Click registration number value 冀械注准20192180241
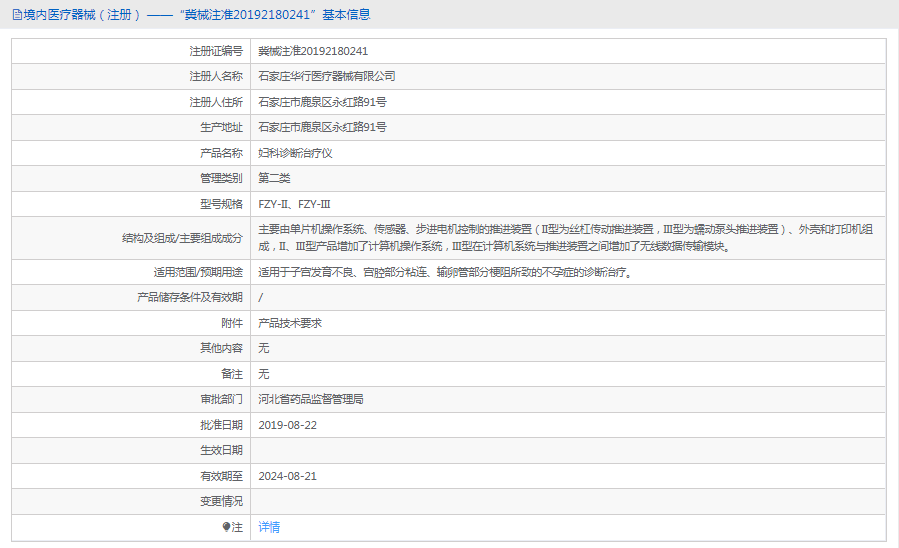899x548 pixels. click(313, 51)
